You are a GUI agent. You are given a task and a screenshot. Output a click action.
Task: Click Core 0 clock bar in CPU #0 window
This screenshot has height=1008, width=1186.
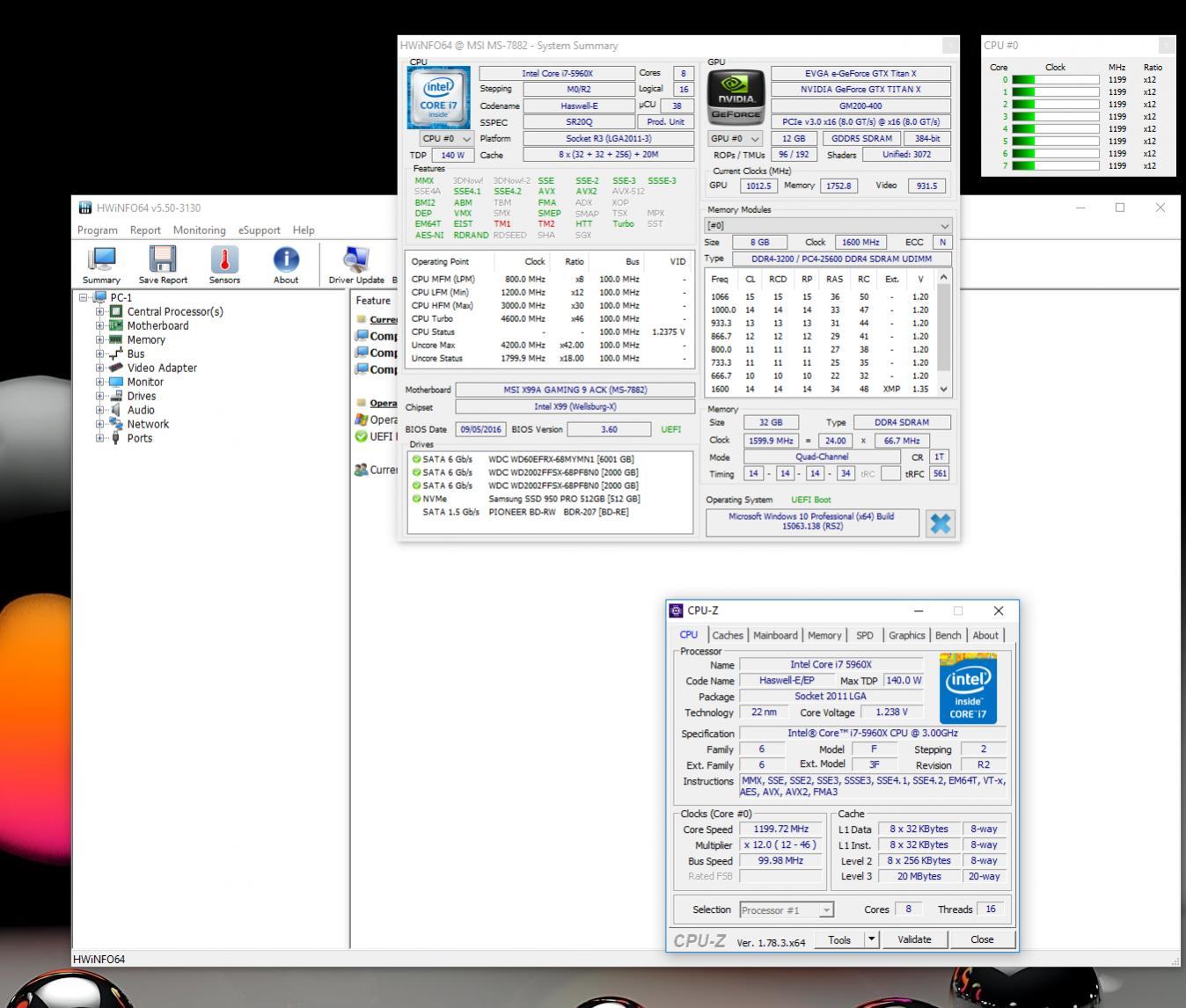pos(1056,79)
